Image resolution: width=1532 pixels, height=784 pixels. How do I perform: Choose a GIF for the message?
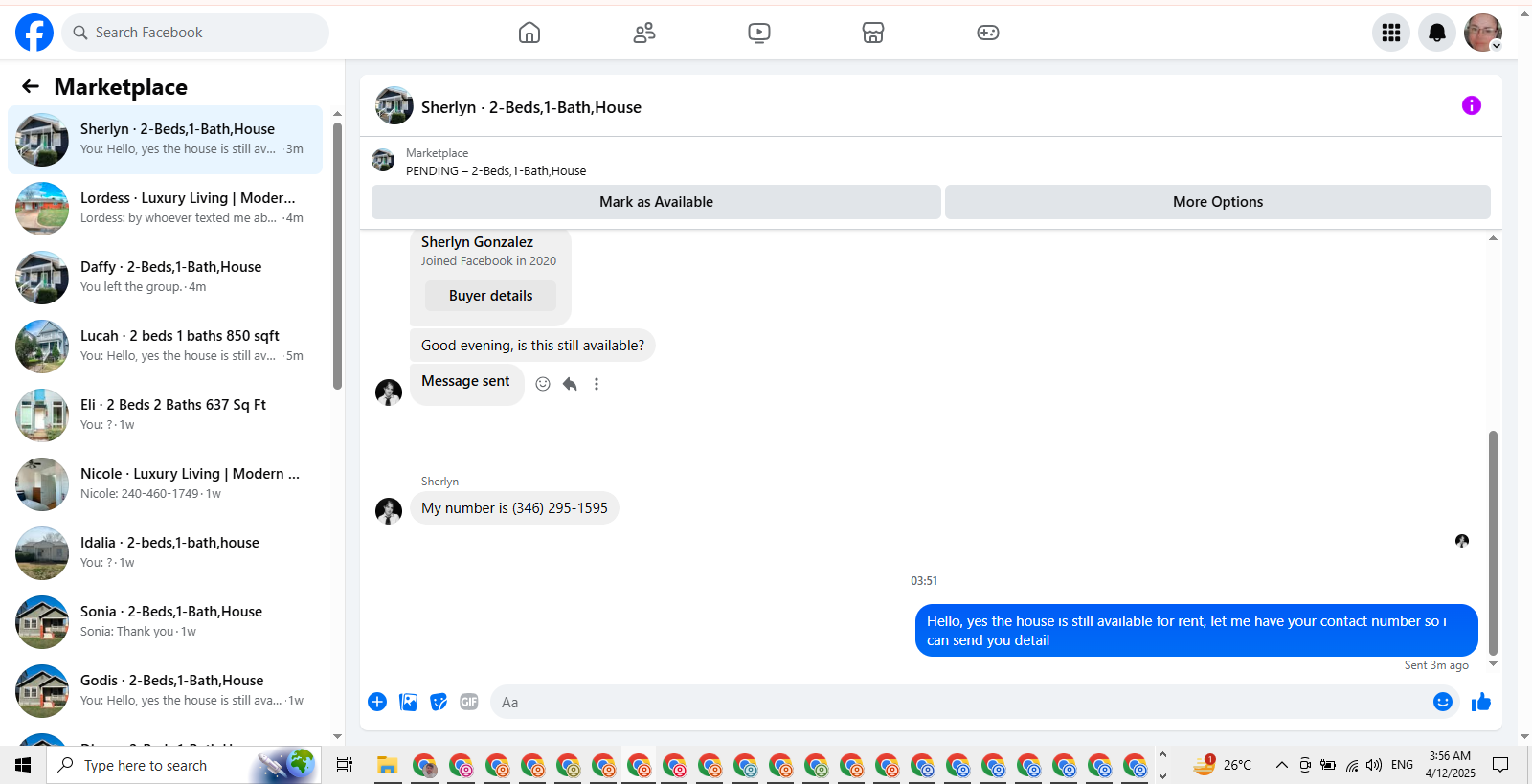[469, 702]
